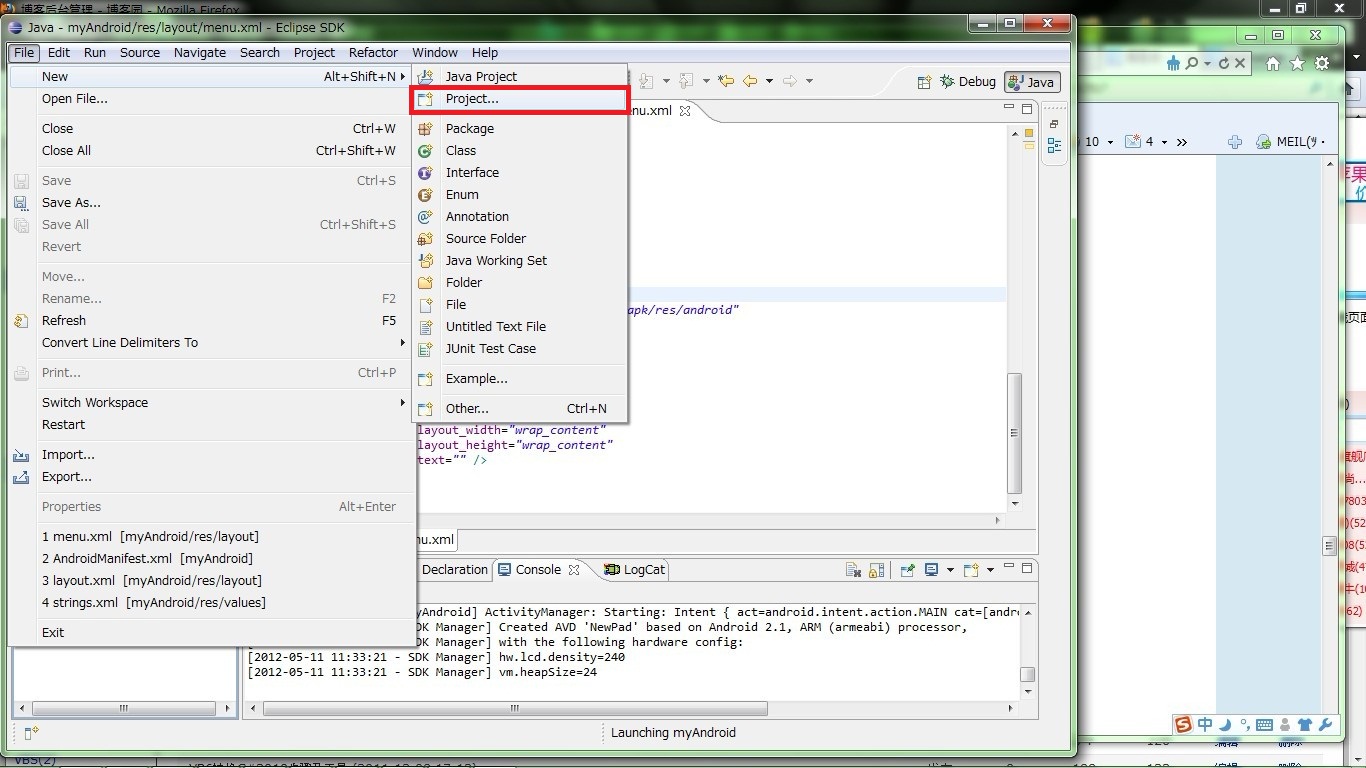Click home icon in background browser window
This screenshot has width=1366, height=768.
click(1273, 63)
